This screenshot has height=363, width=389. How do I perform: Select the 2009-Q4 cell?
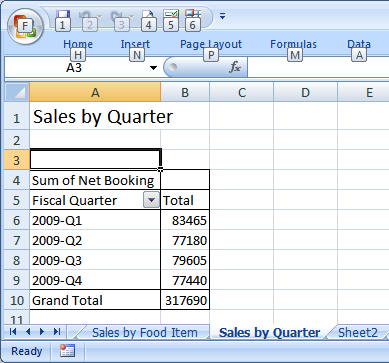point(95,280)
